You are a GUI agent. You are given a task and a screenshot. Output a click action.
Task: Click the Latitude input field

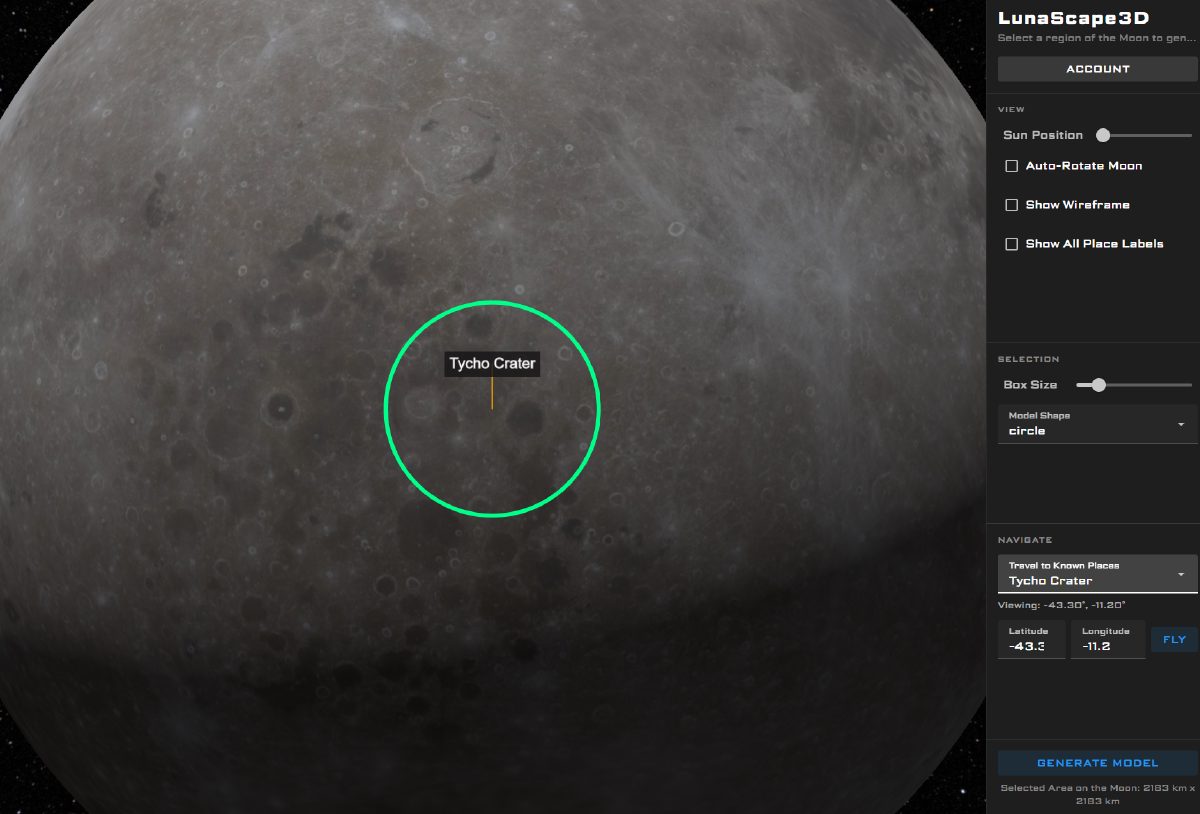(x=1032, y=640)
